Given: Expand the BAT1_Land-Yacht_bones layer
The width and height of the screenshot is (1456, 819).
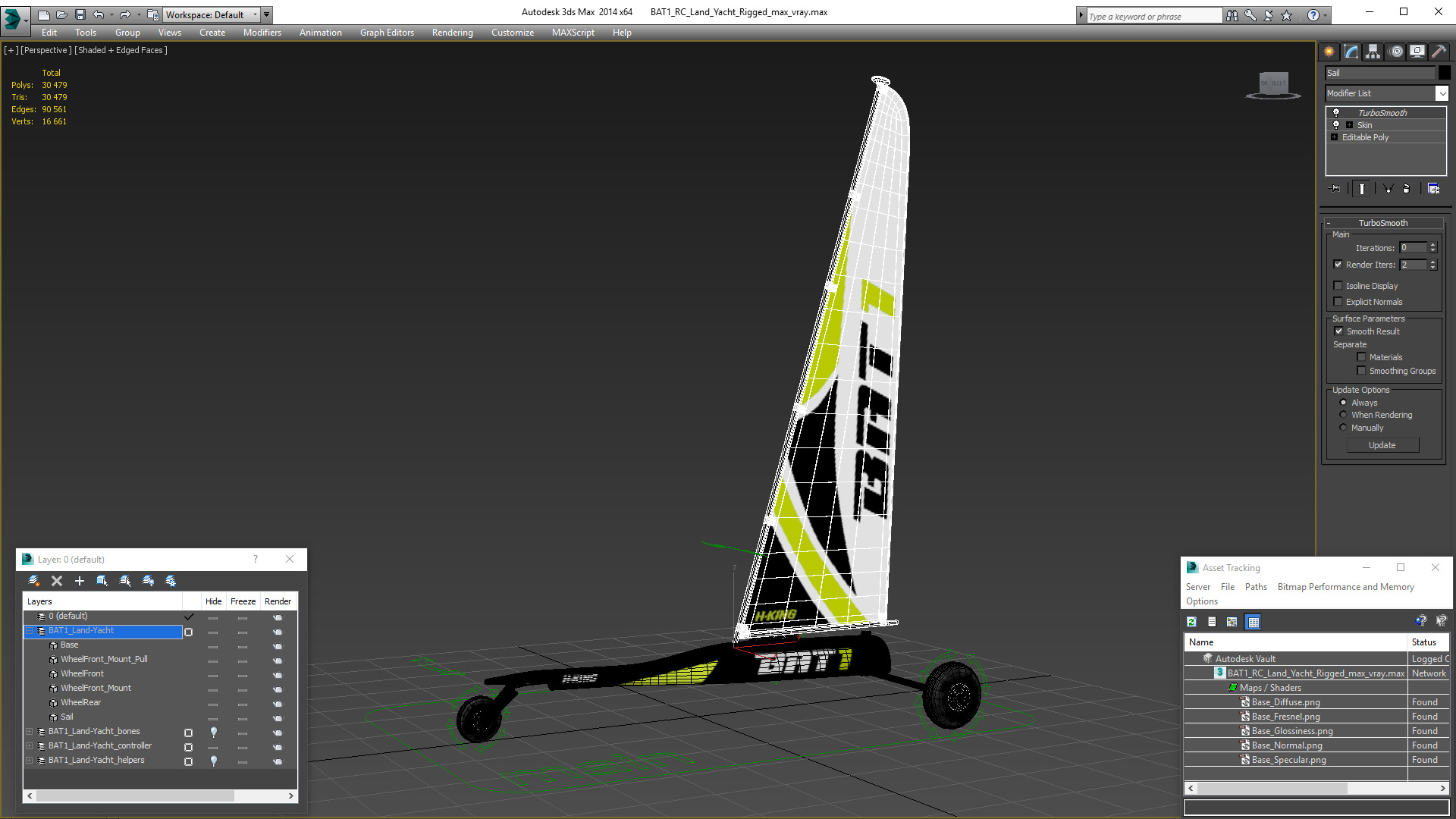Looking at the screenshot, I should point(30,732).
